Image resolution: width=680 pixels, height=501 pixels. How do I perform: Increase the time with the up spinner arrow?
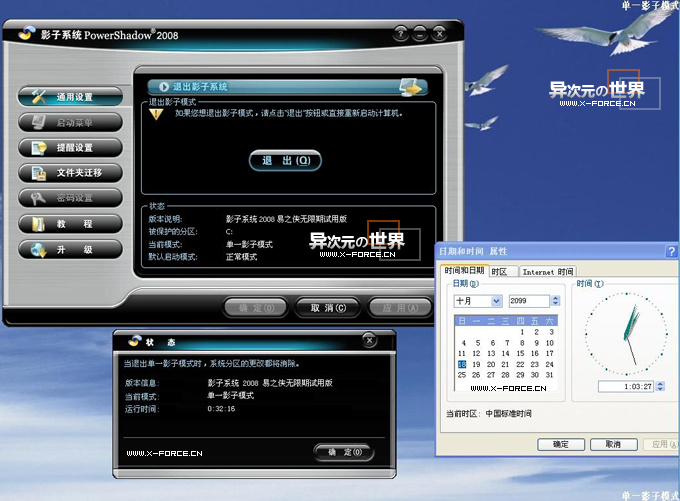pos(660,383)
